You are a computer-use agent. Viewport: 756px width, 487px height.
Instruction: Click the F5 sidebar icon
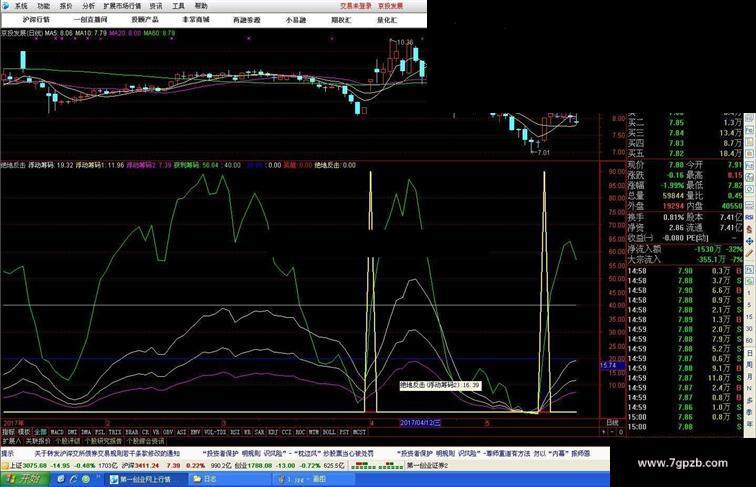pyautogui.click(x=749, y=270)
